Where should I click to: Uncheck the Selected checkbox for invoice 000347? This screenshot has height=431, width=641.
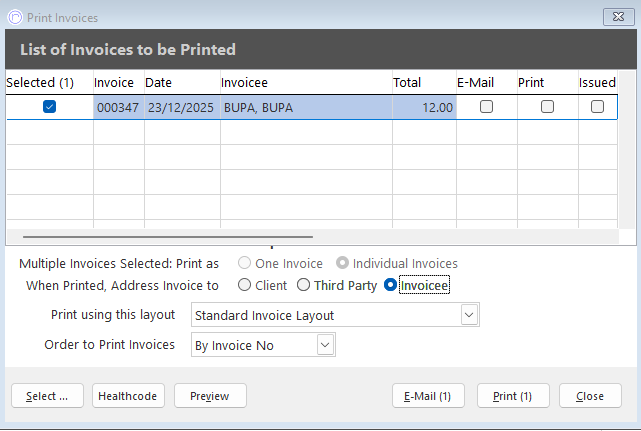pyautogui.click(x=49, y=107)
